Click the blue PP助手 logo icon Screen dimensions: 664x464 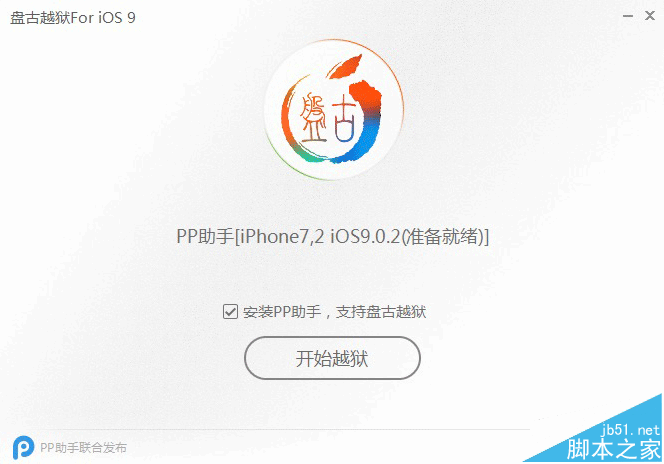[23, 447]
